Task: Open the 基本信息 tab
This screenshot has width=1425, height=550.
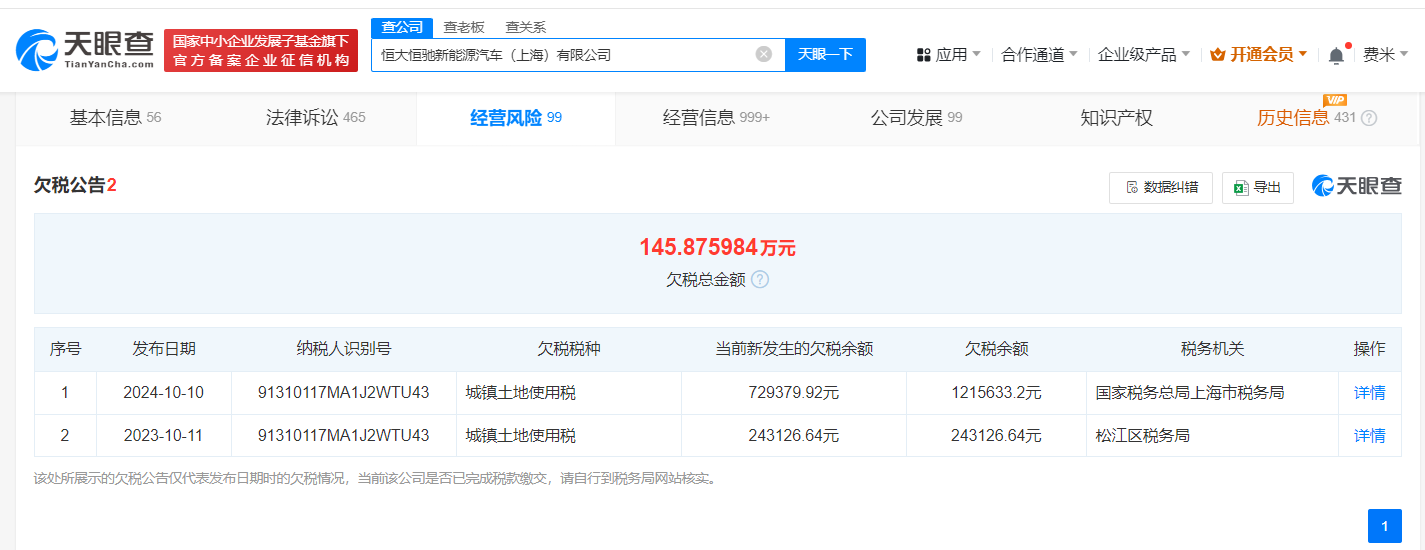Action: coord(115,118)
